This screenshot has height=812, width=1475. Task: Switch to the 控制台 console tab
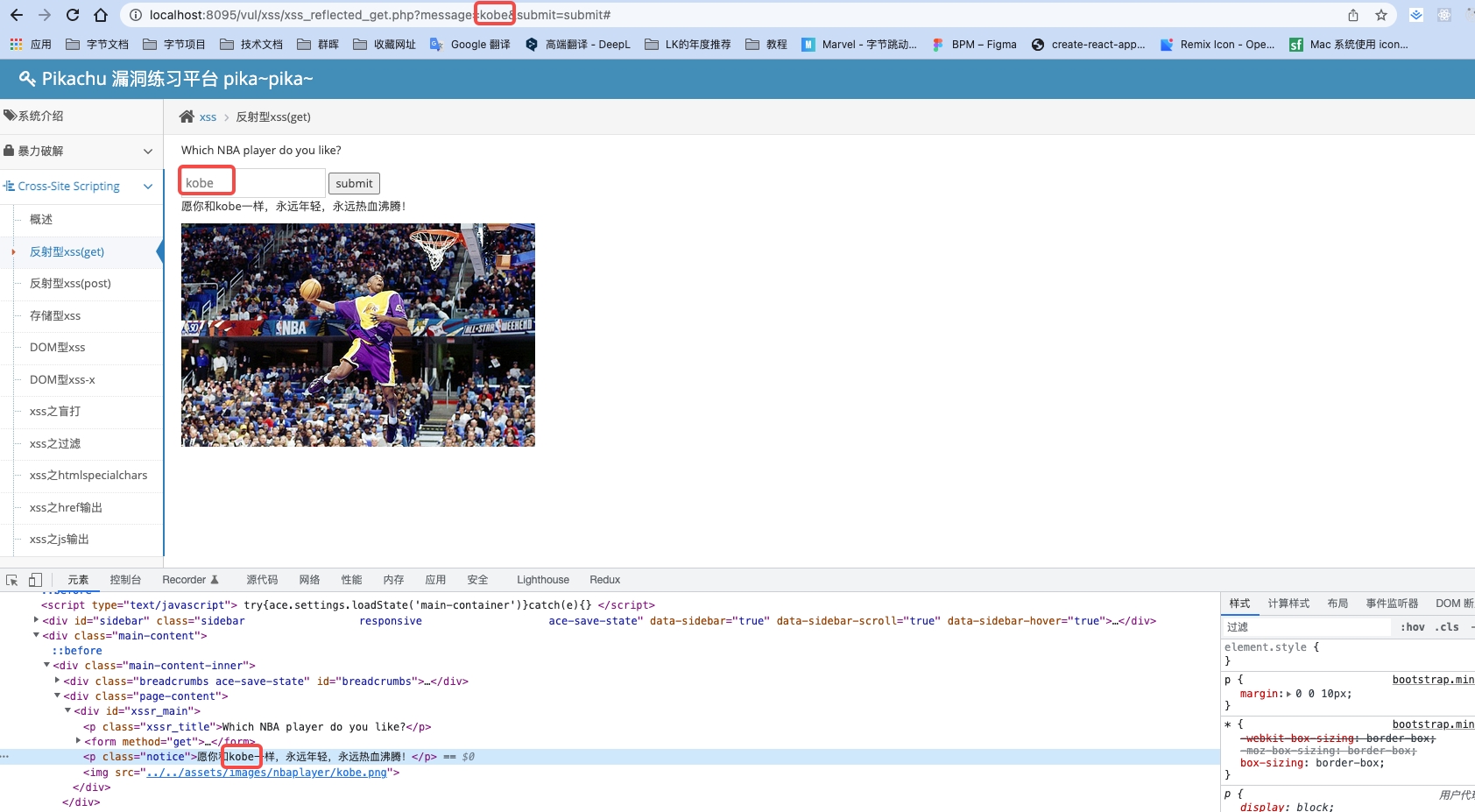(125, 580)
